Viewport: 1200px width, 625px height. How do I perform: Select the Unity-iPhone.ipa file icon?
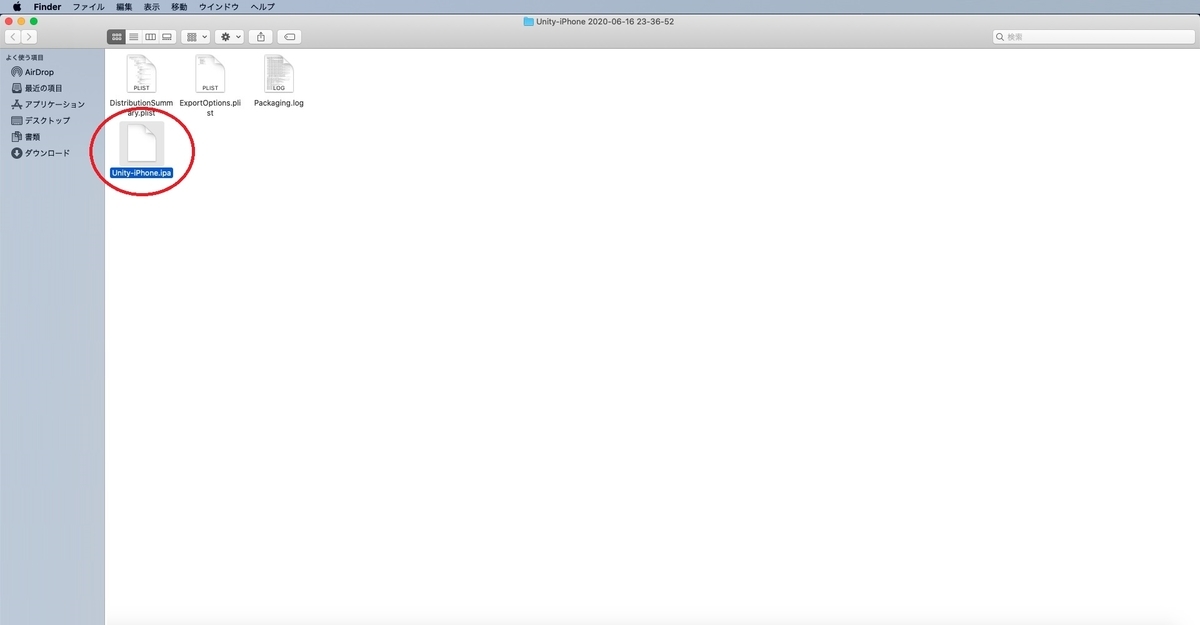pyautogui.click(x=141, y=143)
